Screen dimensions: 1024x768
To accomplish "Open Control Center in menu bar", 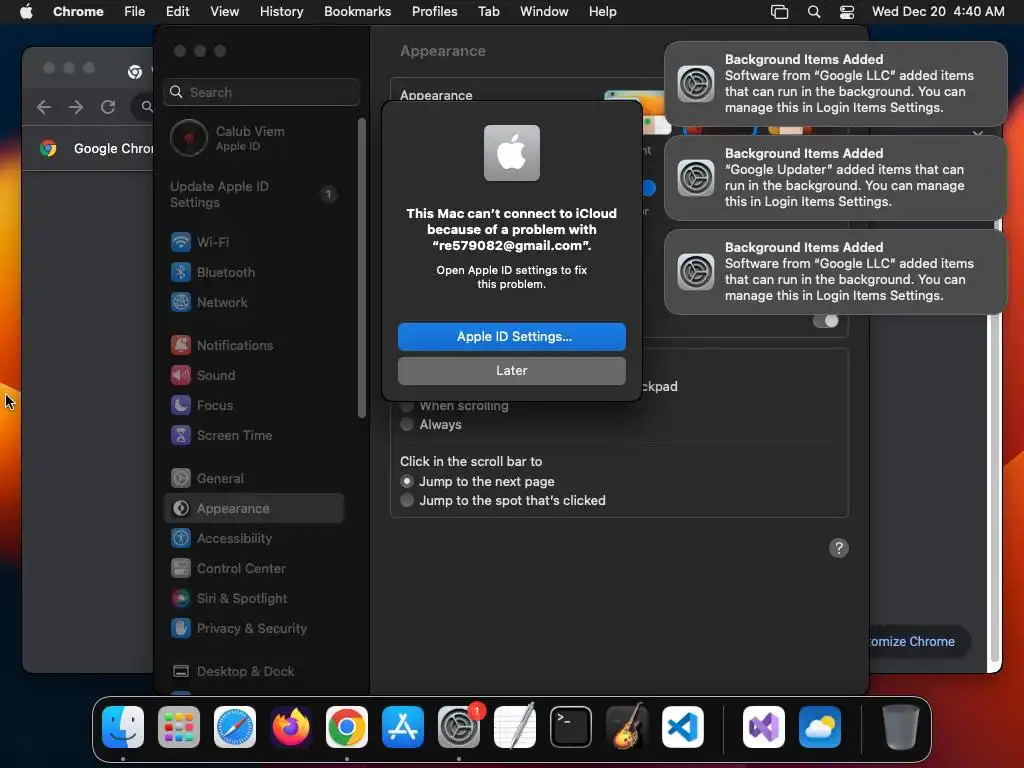I will point(847,12).
